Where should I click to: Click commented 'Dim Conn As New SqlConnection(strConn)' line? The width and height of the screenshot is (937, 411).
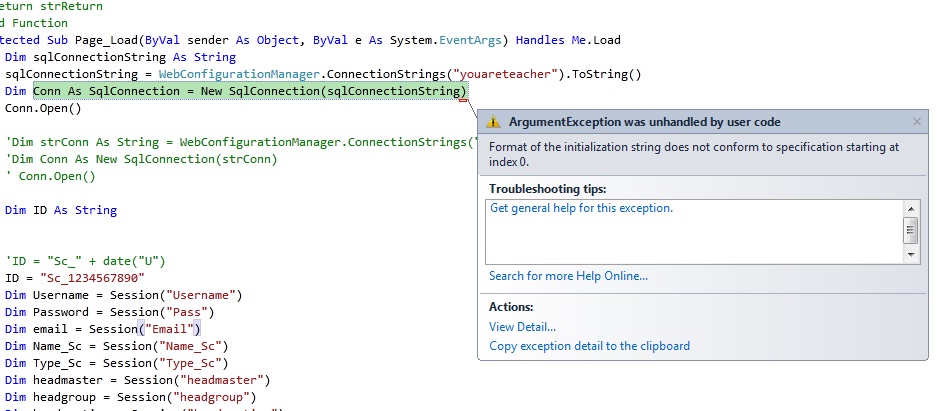(x=141, y=159)
